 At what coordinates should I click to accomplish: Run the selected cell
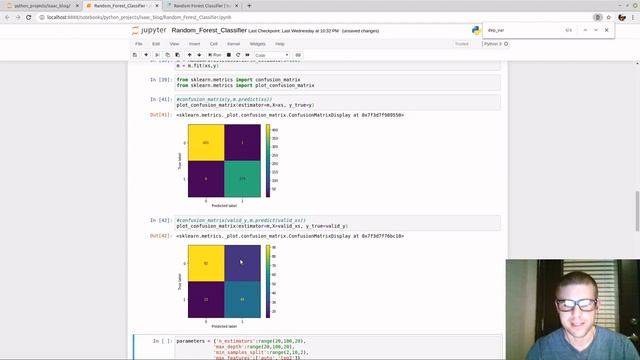[215, 55]
